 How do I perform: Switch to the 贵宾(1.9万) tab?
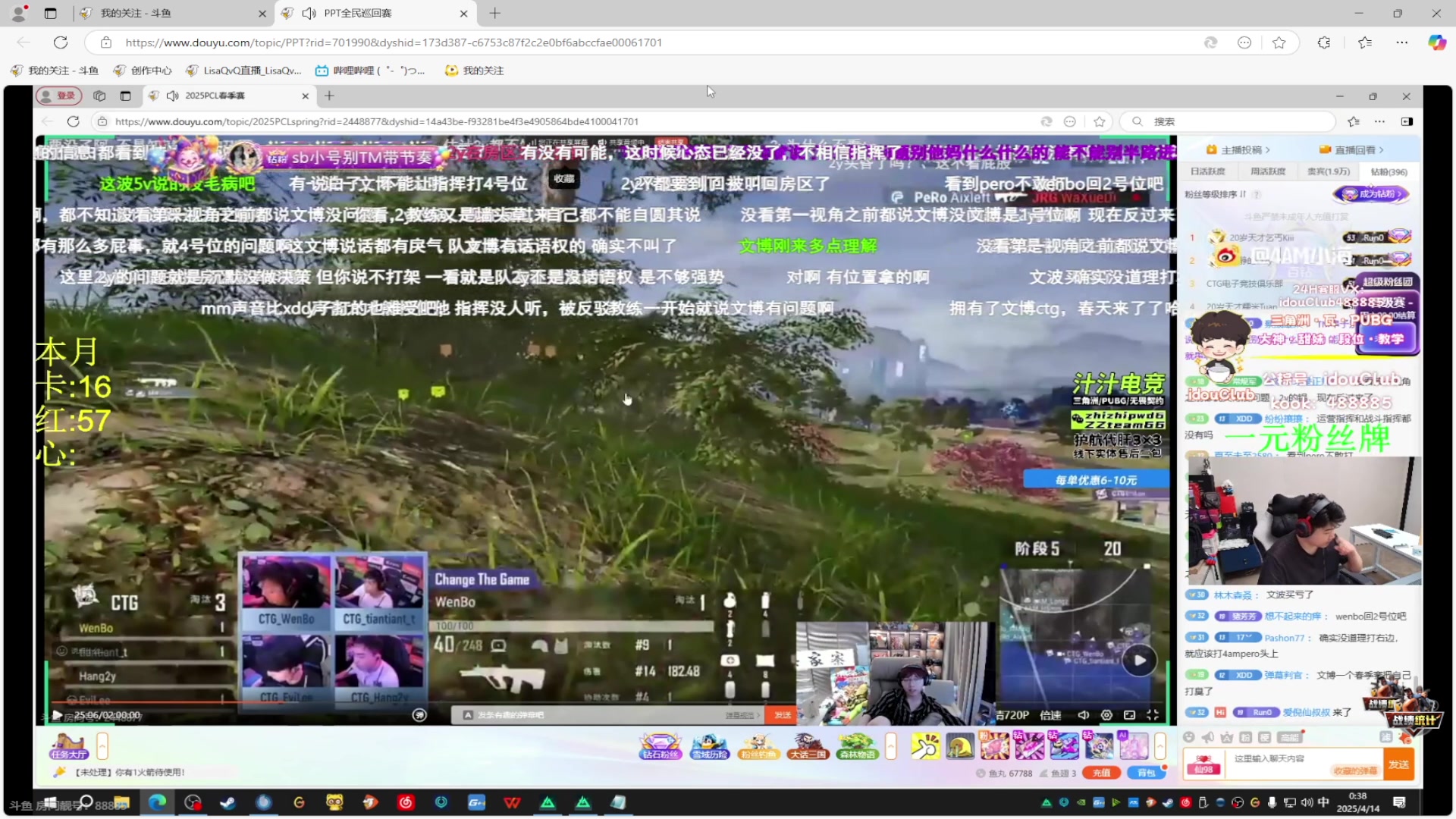click(x=1328, y=172)
